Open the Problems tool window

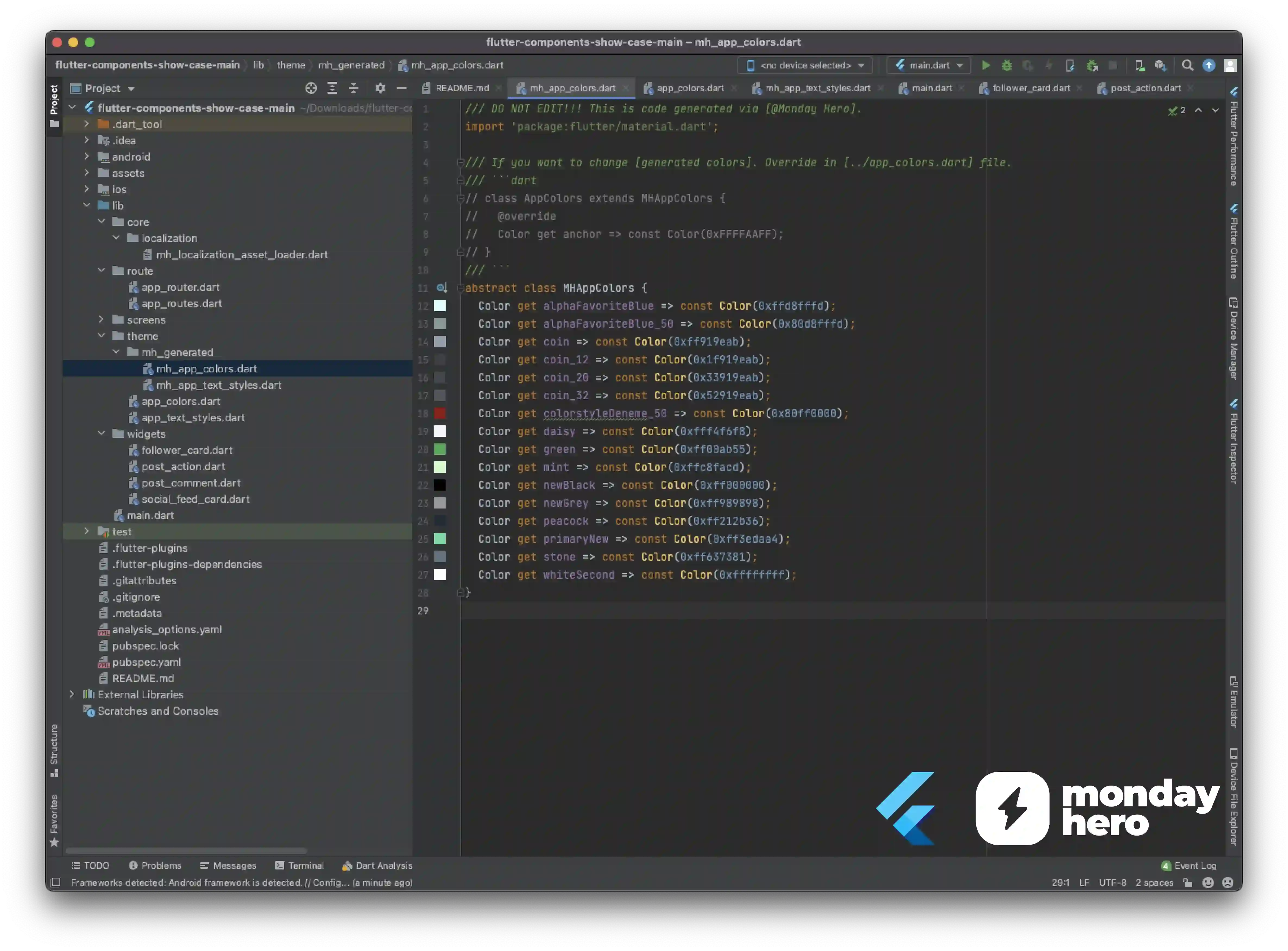(x=155, y=866)
